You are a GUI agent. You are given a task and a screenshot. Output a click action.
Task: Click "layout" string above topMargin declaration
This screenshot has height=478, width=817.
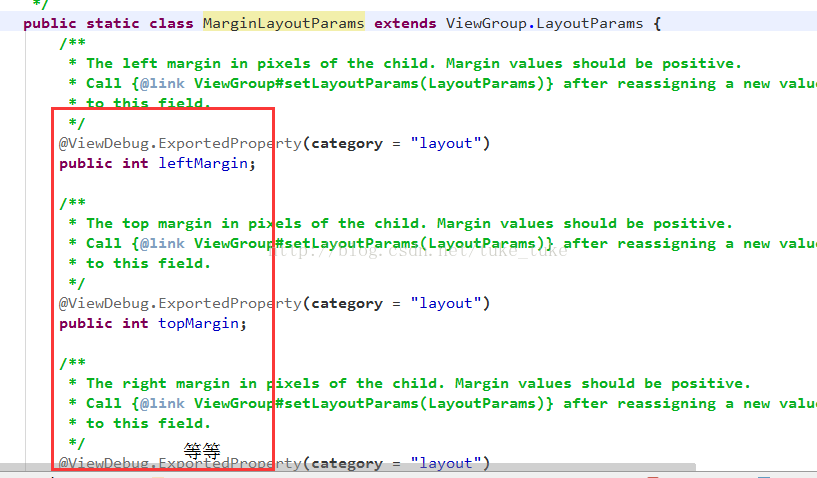445,303
